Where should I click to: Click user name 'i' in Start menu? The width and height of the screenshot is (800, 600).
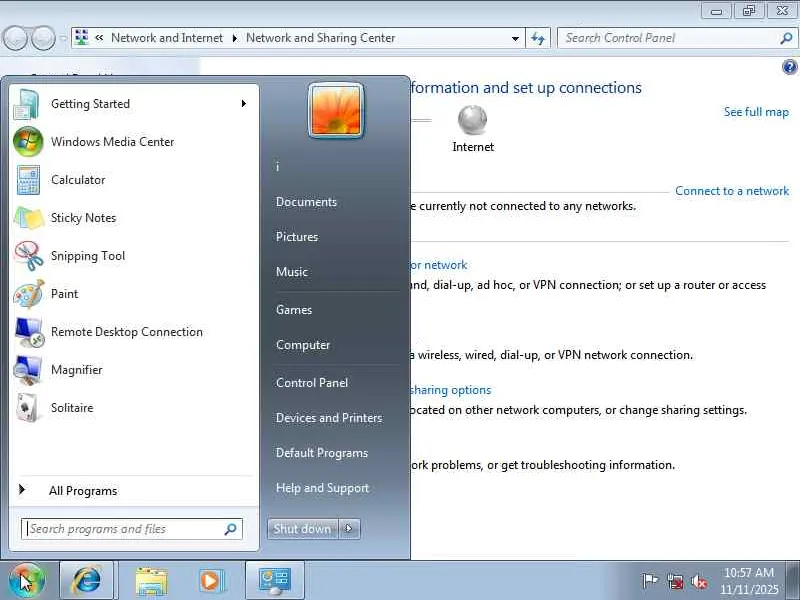[278, 167]
